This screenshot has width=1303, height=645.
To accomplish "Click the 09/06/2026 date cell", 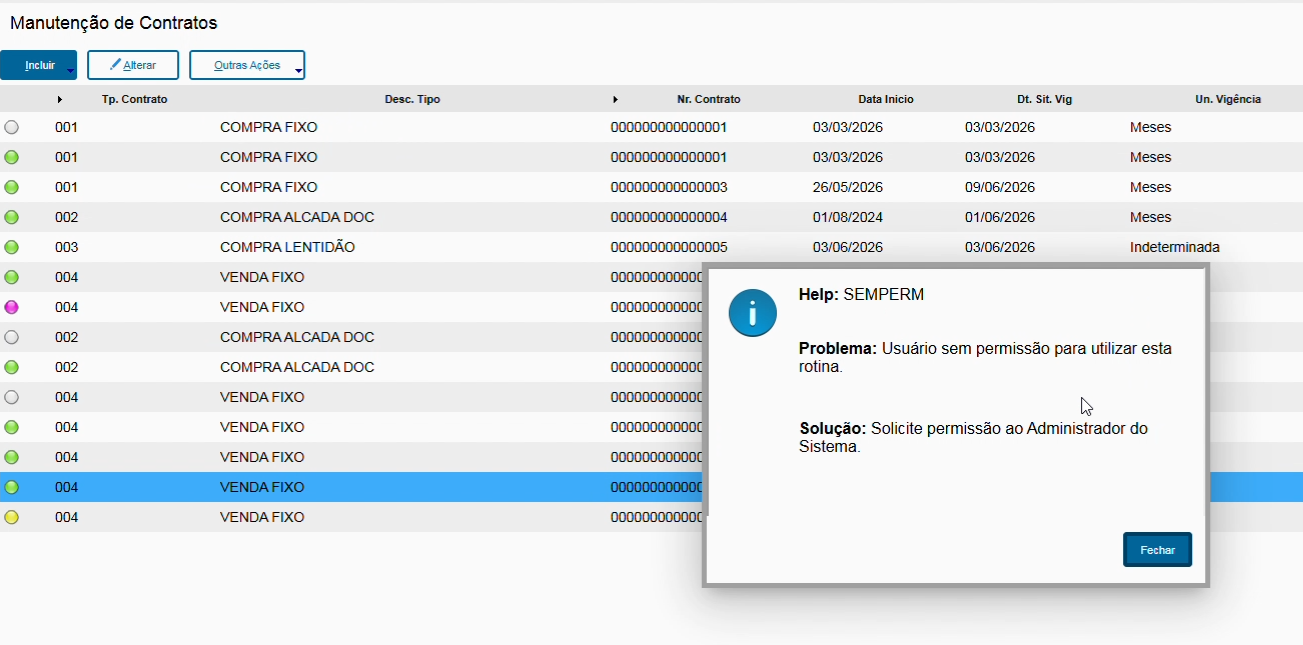I will coord(999,187).
